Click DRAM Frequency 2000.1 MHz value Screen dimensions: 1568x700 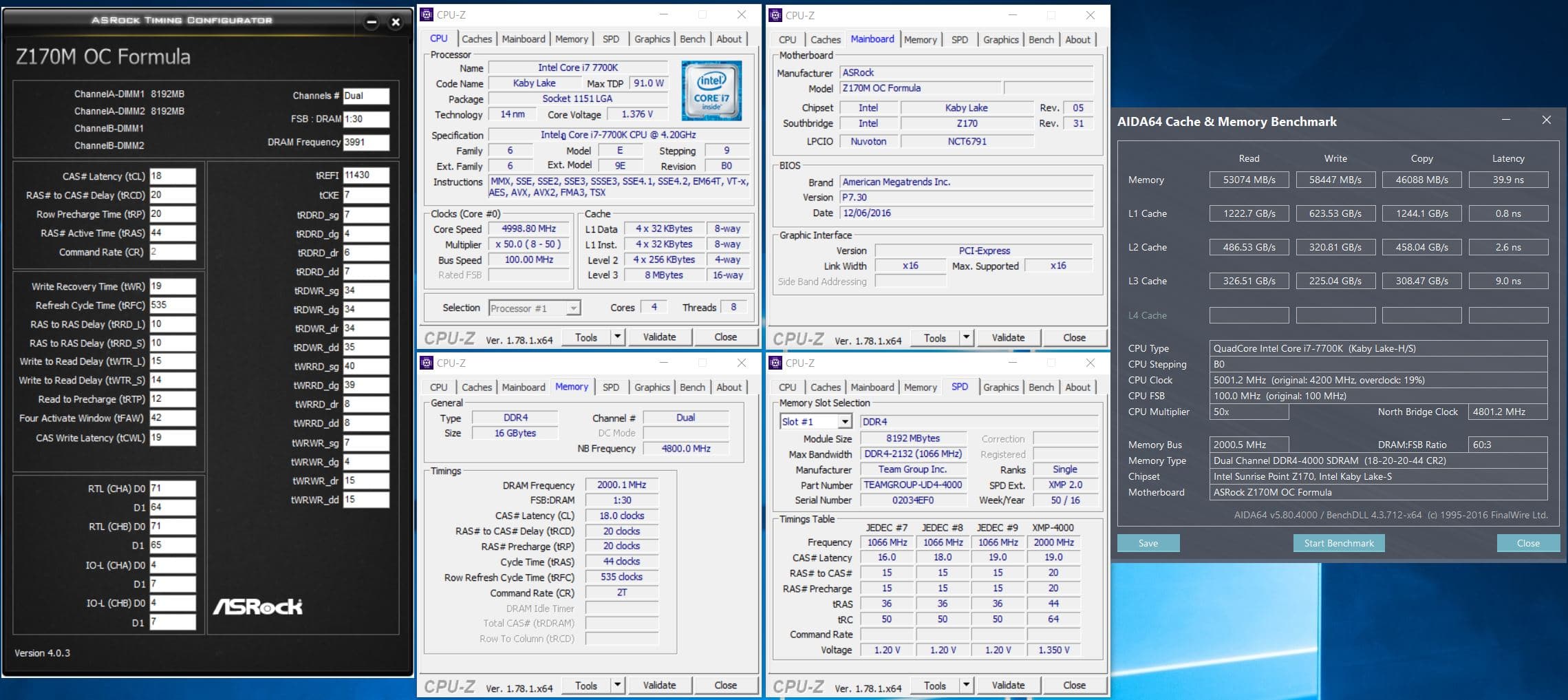[621, 485]
